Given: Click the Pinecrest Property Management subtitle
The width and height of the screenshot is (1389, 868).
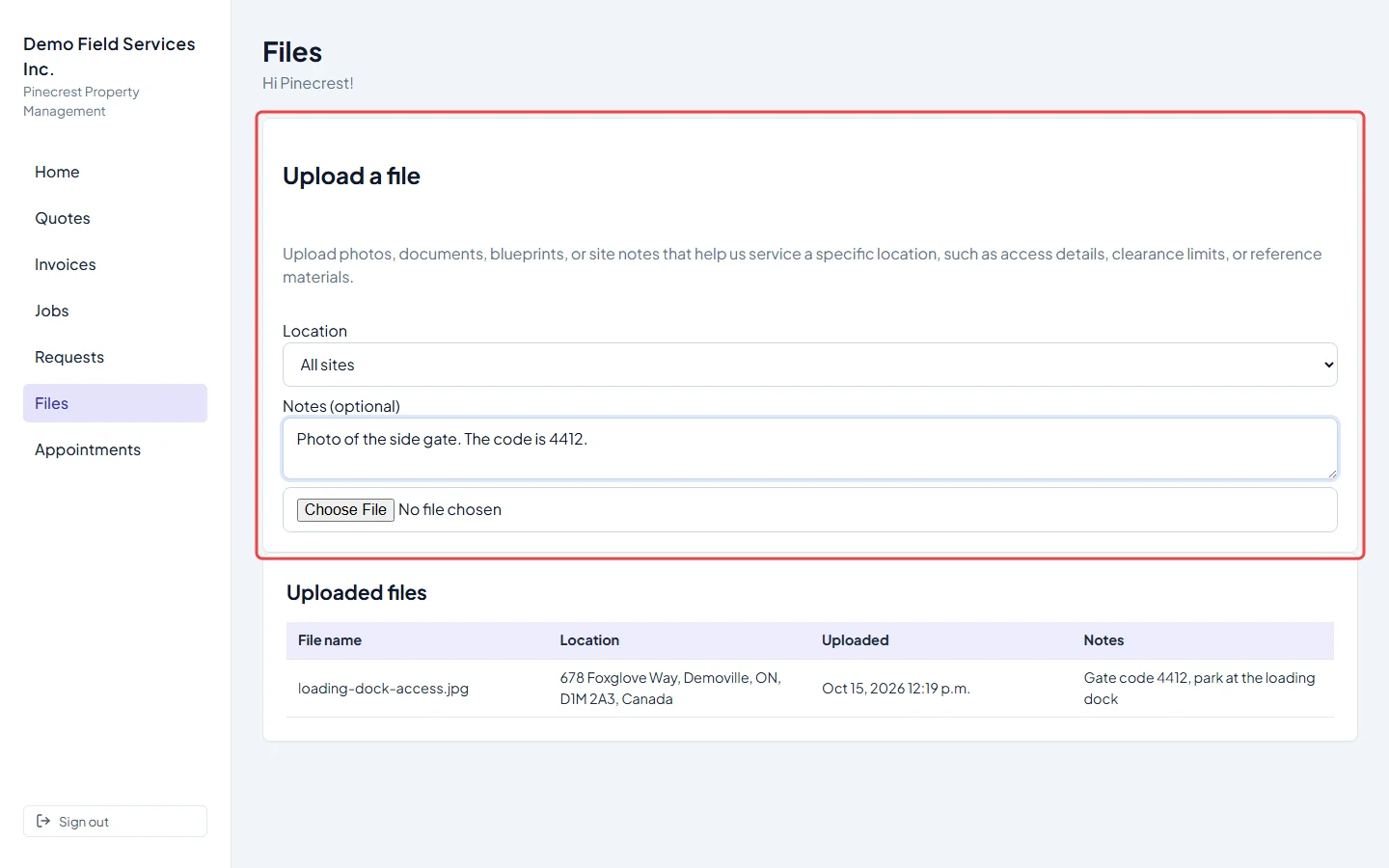Looking at the screenshot, I should click(x=81, y=101).
